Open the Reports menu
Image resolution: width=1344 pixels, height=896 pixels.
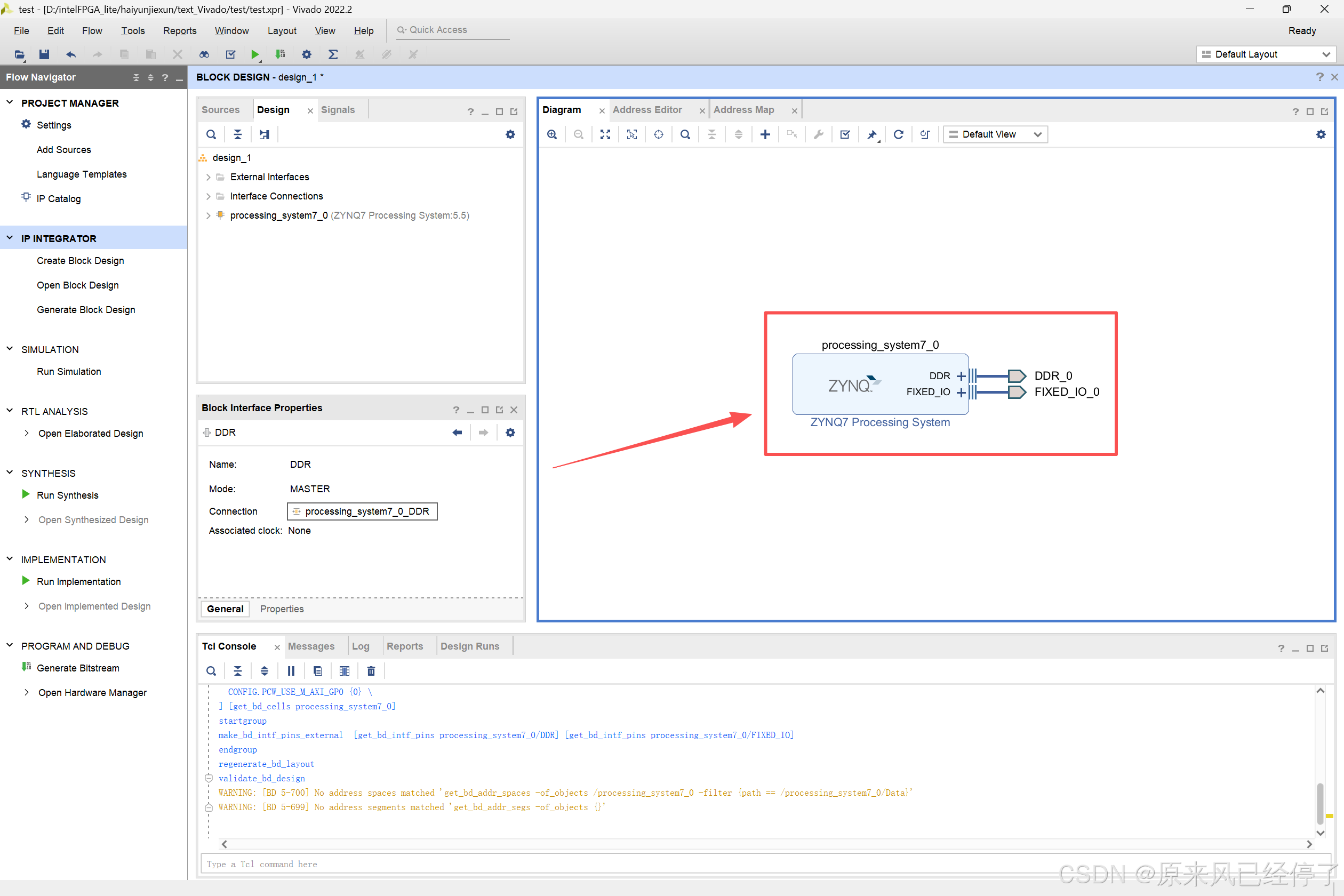coord(179,31)
